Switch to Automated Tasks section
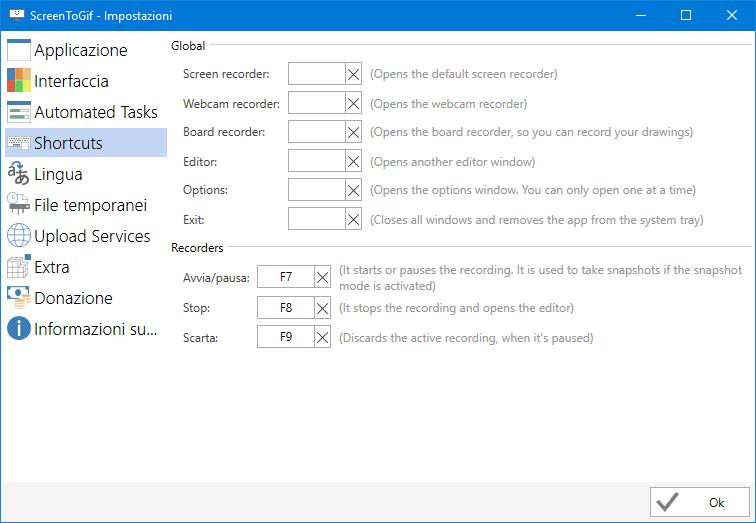Screen dimensions: 756x523 coord(86,112)
